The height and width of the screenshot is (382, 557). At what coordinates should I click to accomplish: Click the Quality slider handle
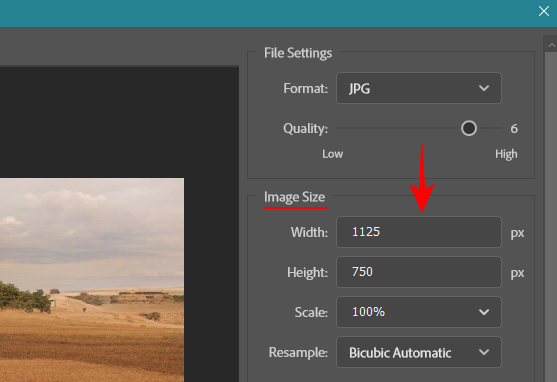(469, 128)
